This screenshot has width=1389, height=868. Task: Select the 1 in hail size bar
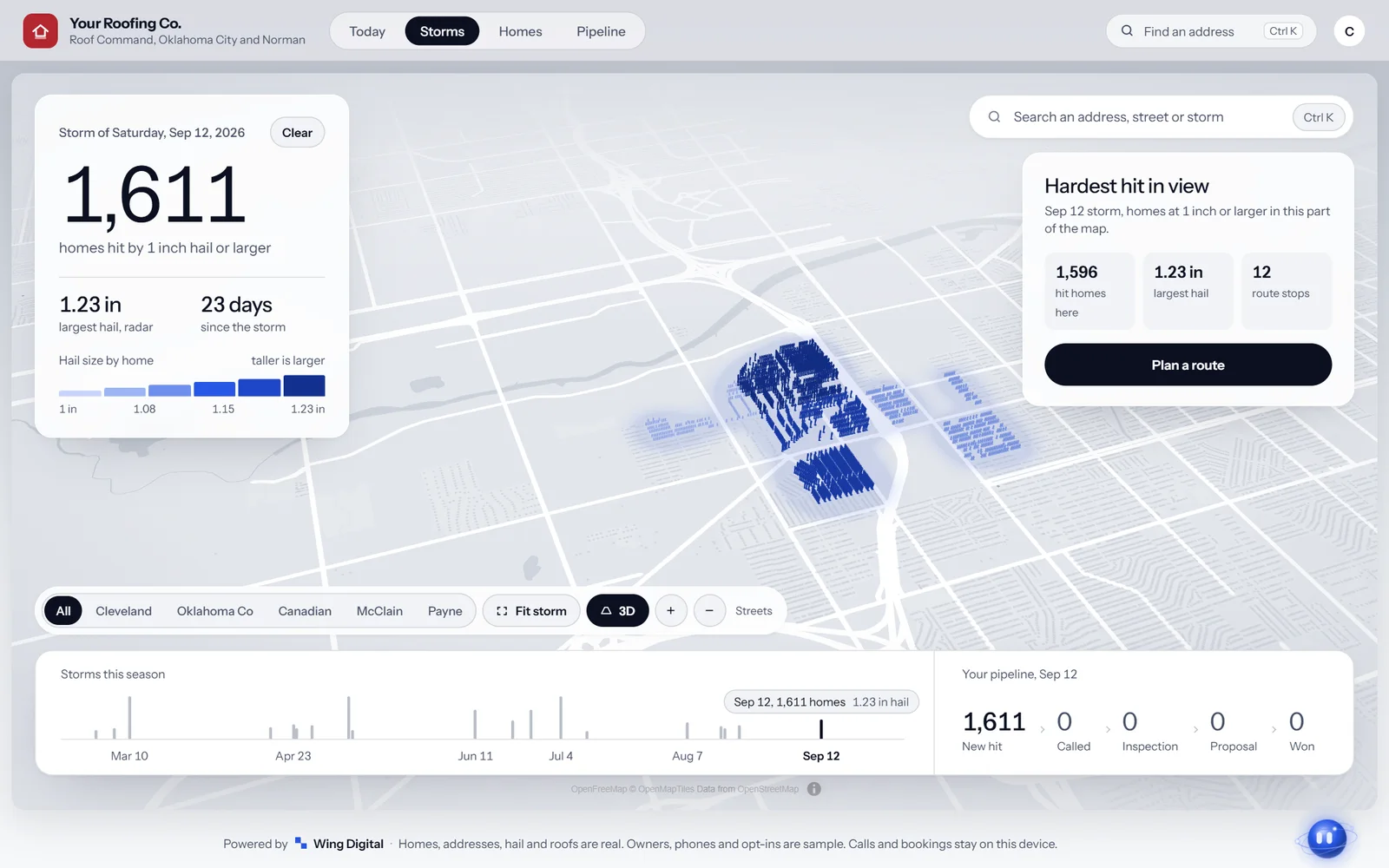[80, 393]
